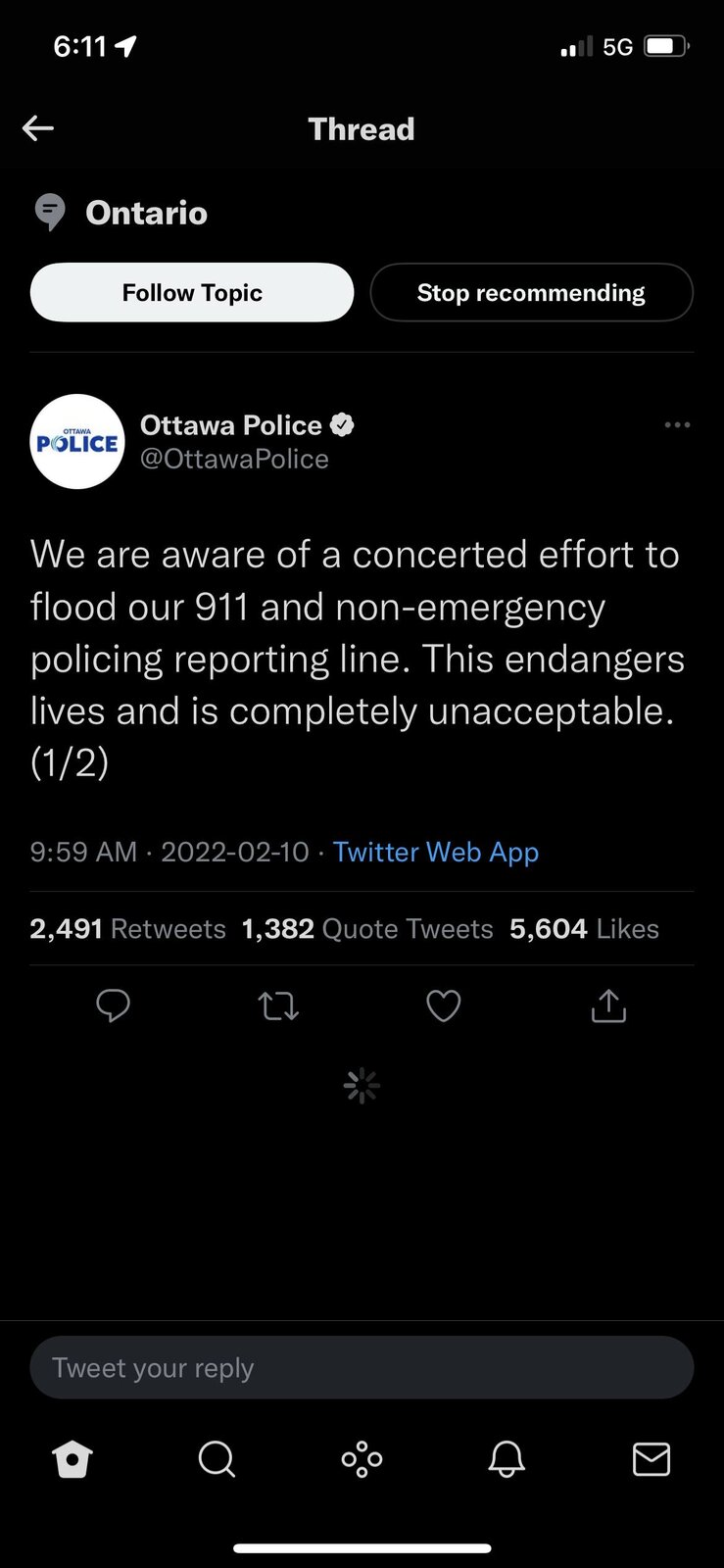Like the Ottawa Police tweet
Screen dimensions: 724x1568
coord(443,1005)
